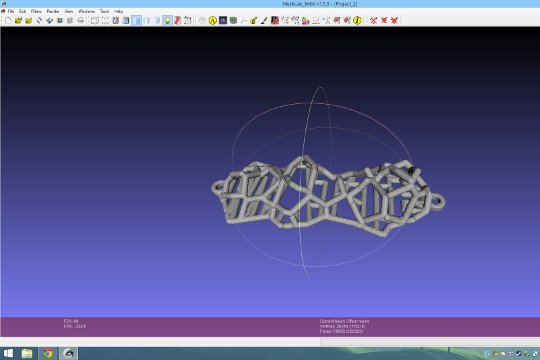The width and height of the screenshot is (540, 360).
Task: Click the yellow Get Info tool
Action: click(357, 21)
